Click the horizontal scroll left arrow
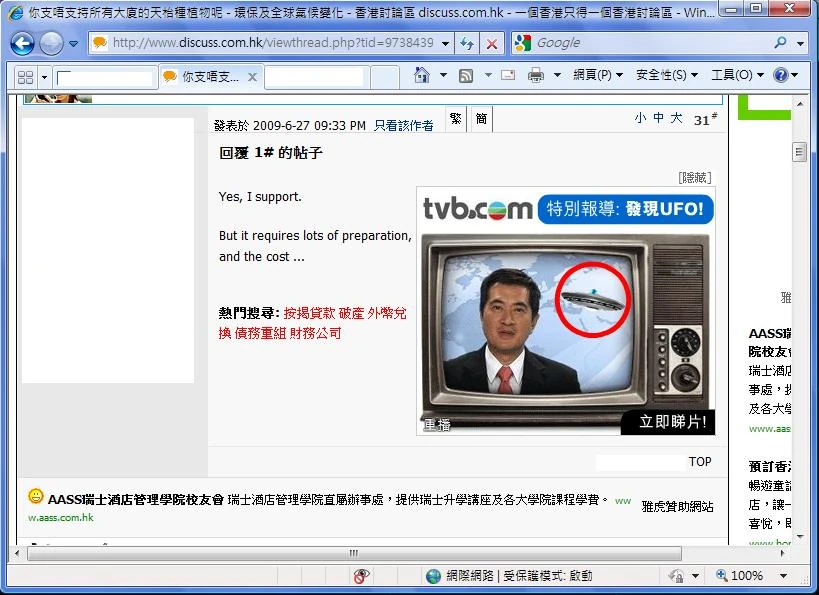The height and width of the screenshot is (595, 819). 17,553
